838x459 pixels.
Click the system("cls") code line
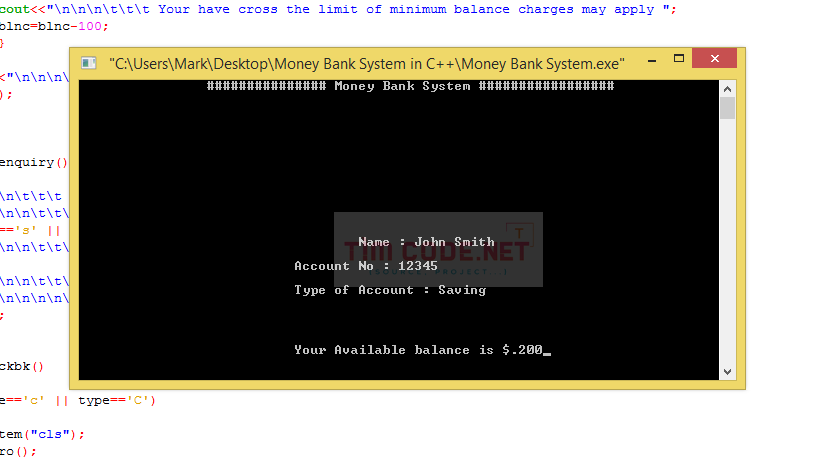click(x=42, y=434)
